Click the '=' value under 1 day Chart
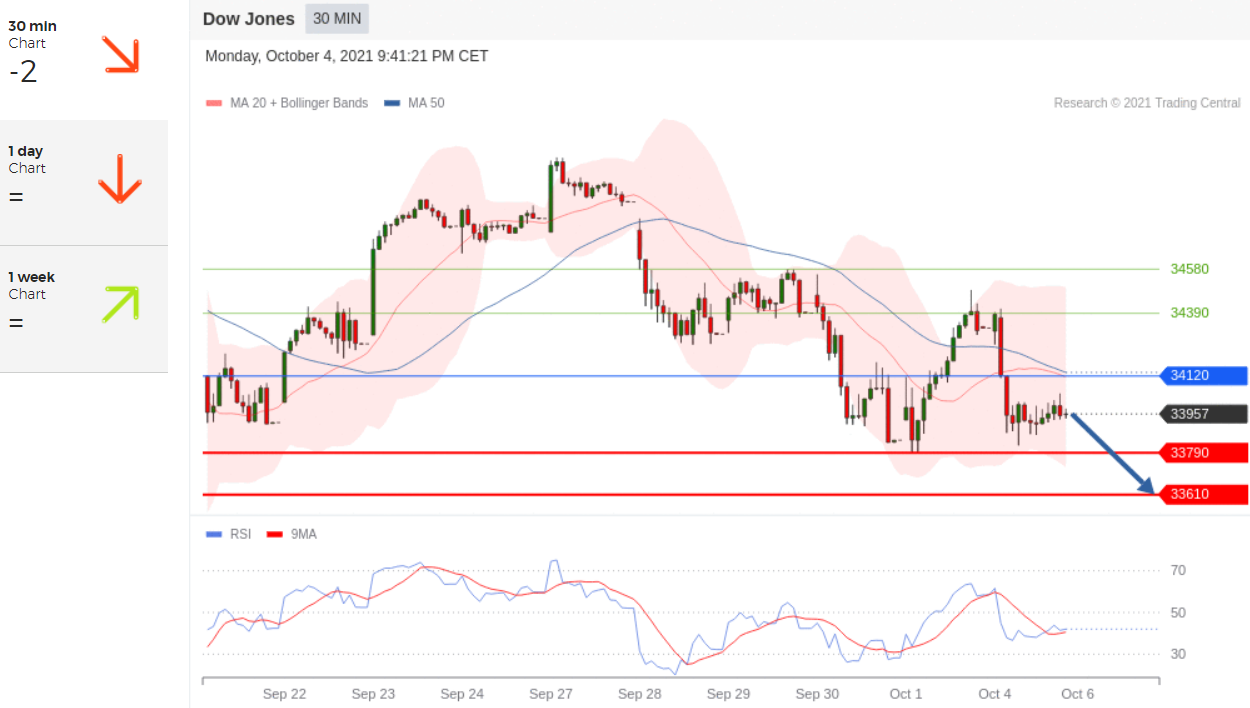The height and width of the screenshot is (708, 1250). [x=16, y=197]
